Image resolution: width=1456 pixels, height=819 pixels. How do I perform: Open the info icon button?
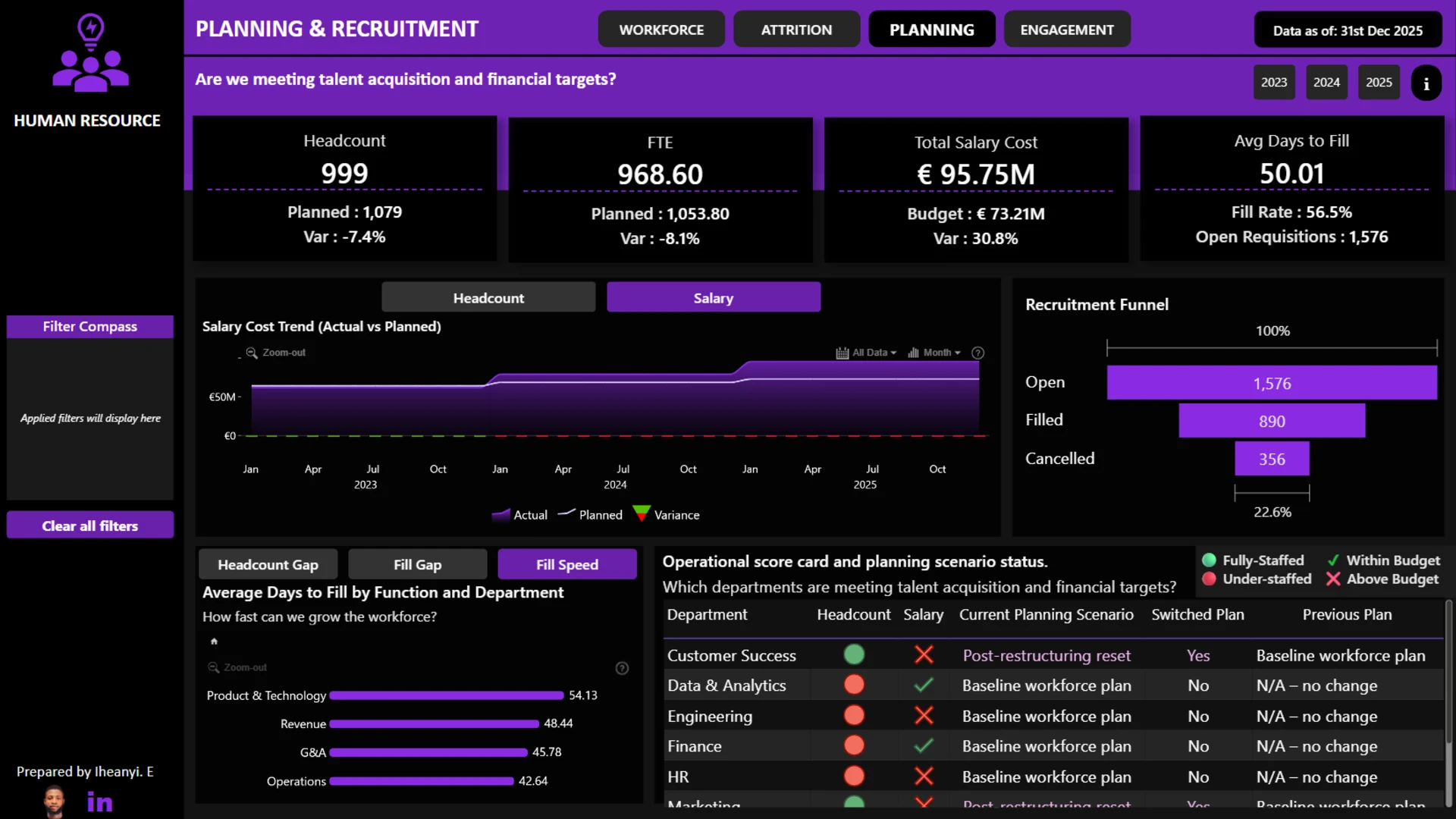click(1426, 83)
